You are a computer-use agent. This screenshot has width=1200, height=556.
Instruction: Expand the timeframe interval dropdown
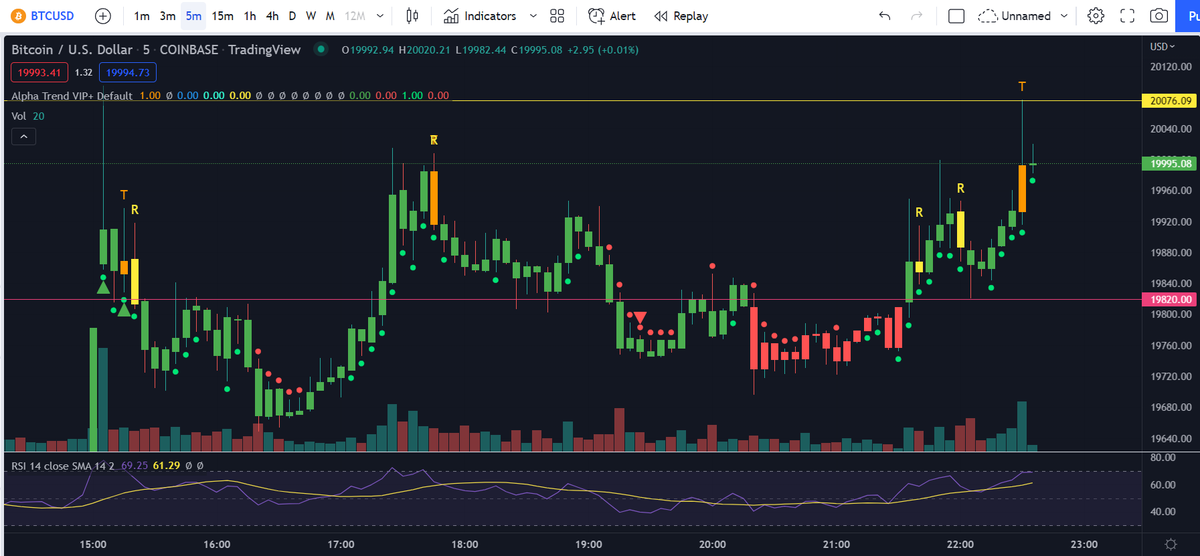[x=379, y=16]
